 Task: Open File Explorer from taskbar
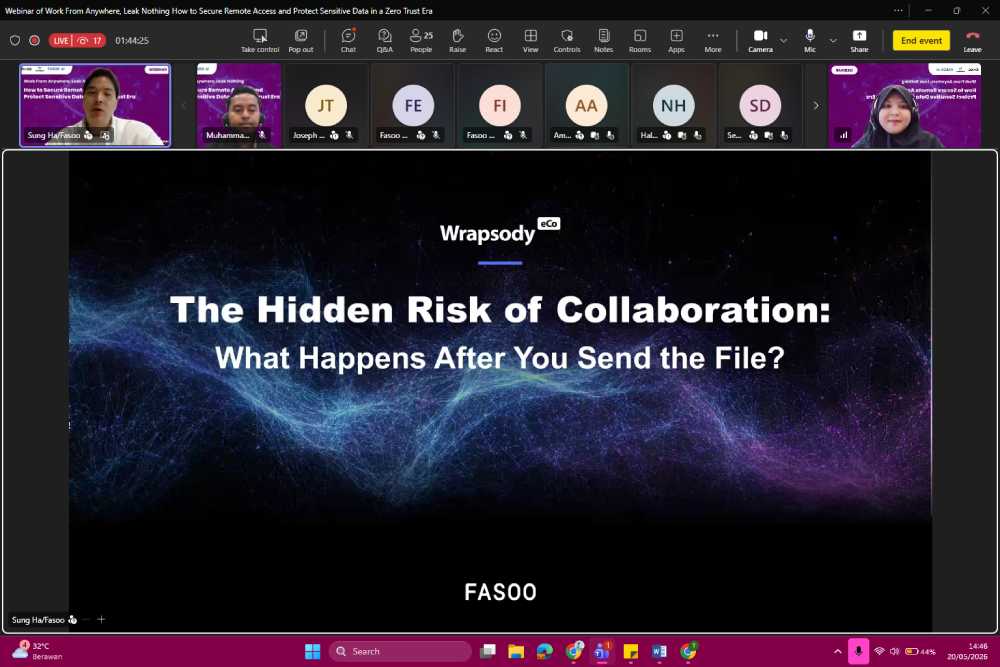click(516, 651)
